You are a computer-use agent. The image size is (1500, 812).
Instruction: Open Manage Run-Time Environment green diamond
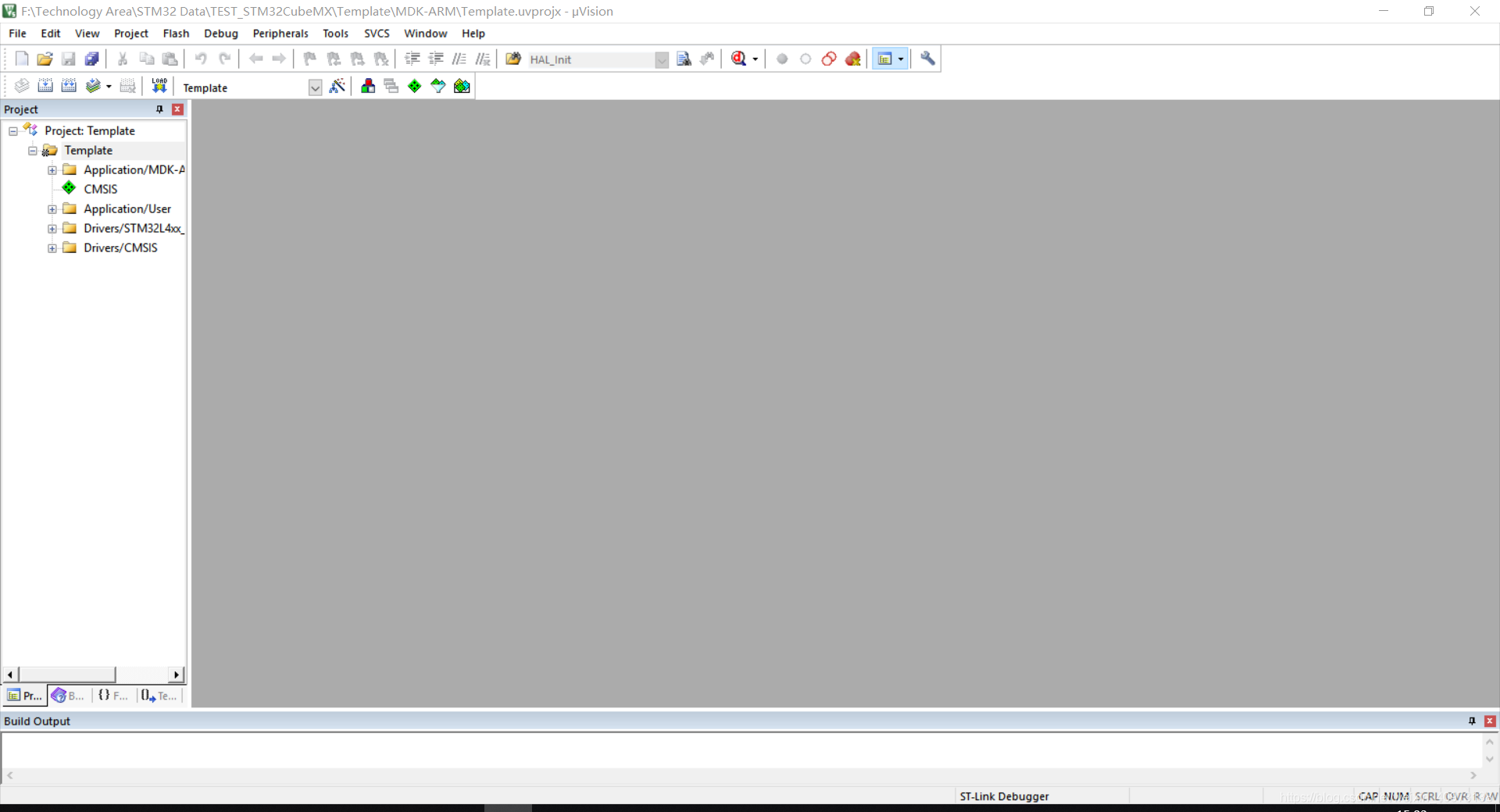pyautogui.click(x=415, y=86)
